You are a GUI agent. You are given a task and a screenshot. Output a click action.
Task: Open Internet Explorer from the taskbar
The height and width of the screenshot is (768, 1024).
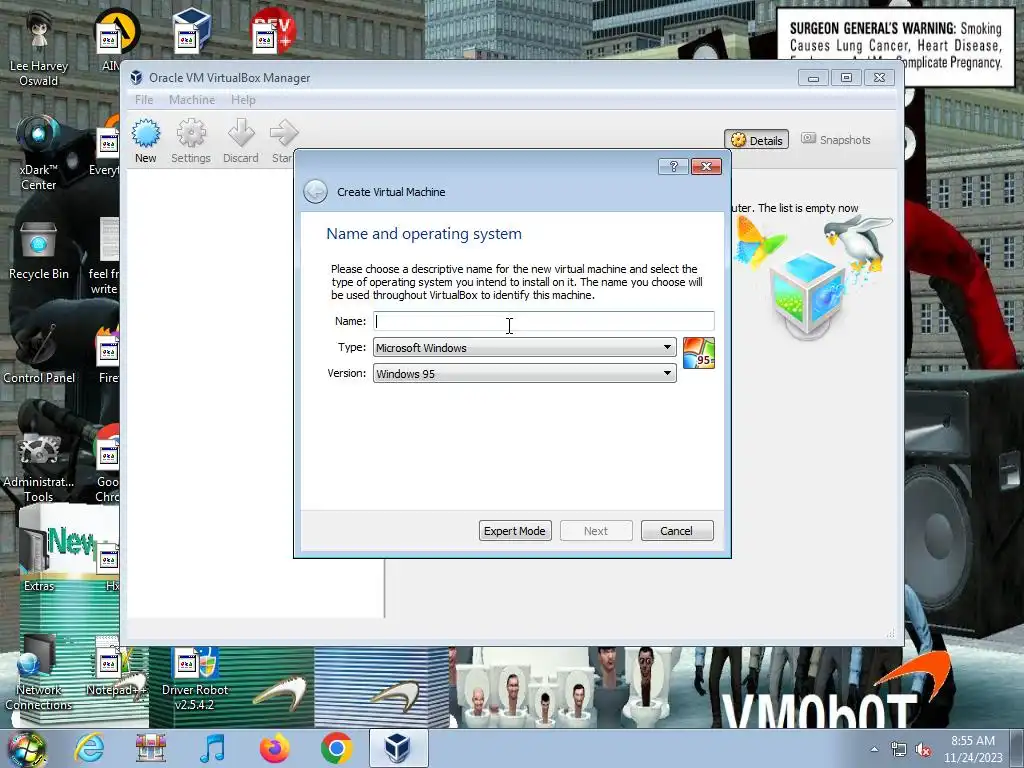[x=89, y=748]
